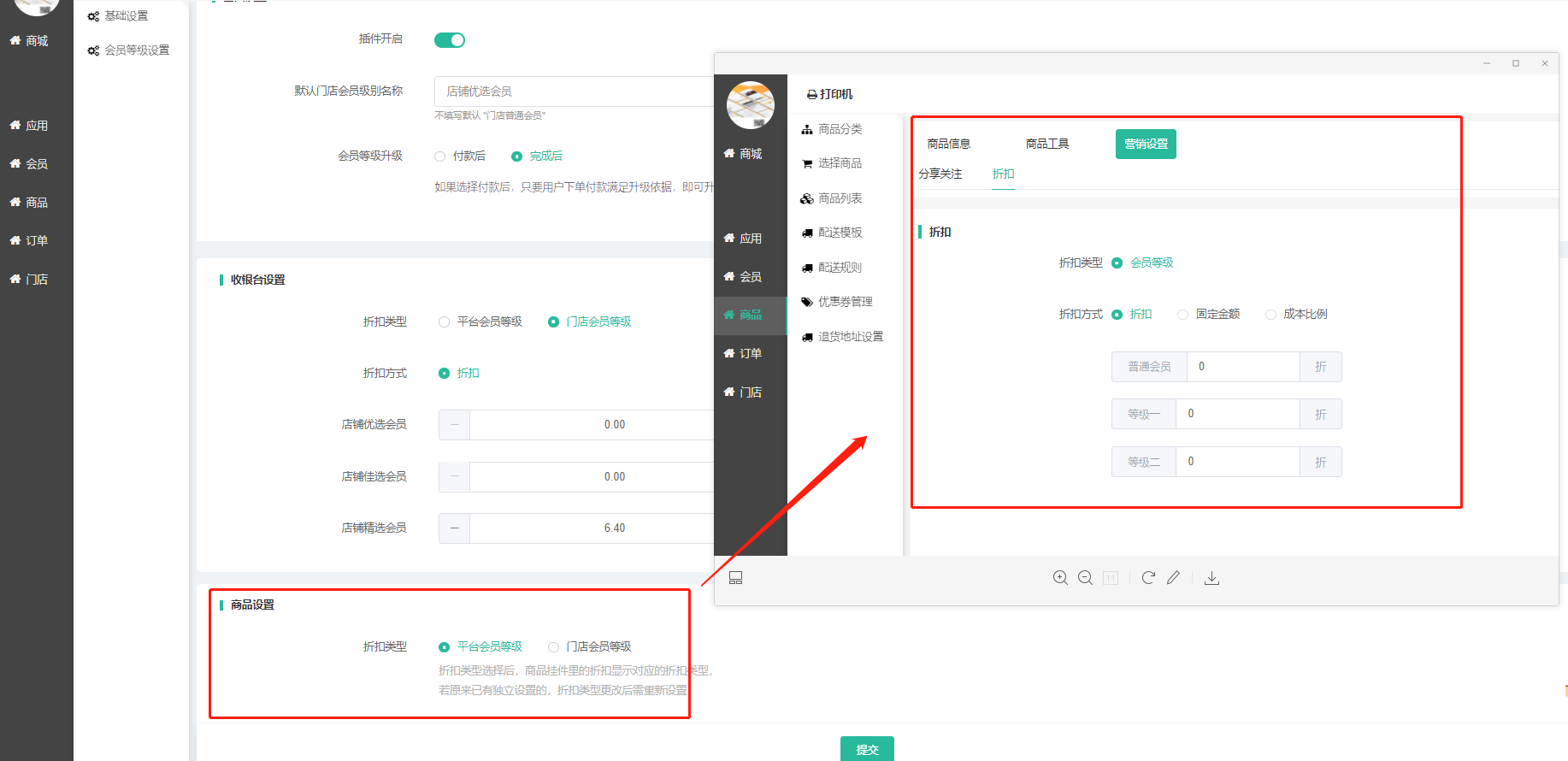Image resolution: width=1568 pixels, height=761 pixels.
Task: Click 普通会员 discount field in previewed screenshot
Action: 1243,367
